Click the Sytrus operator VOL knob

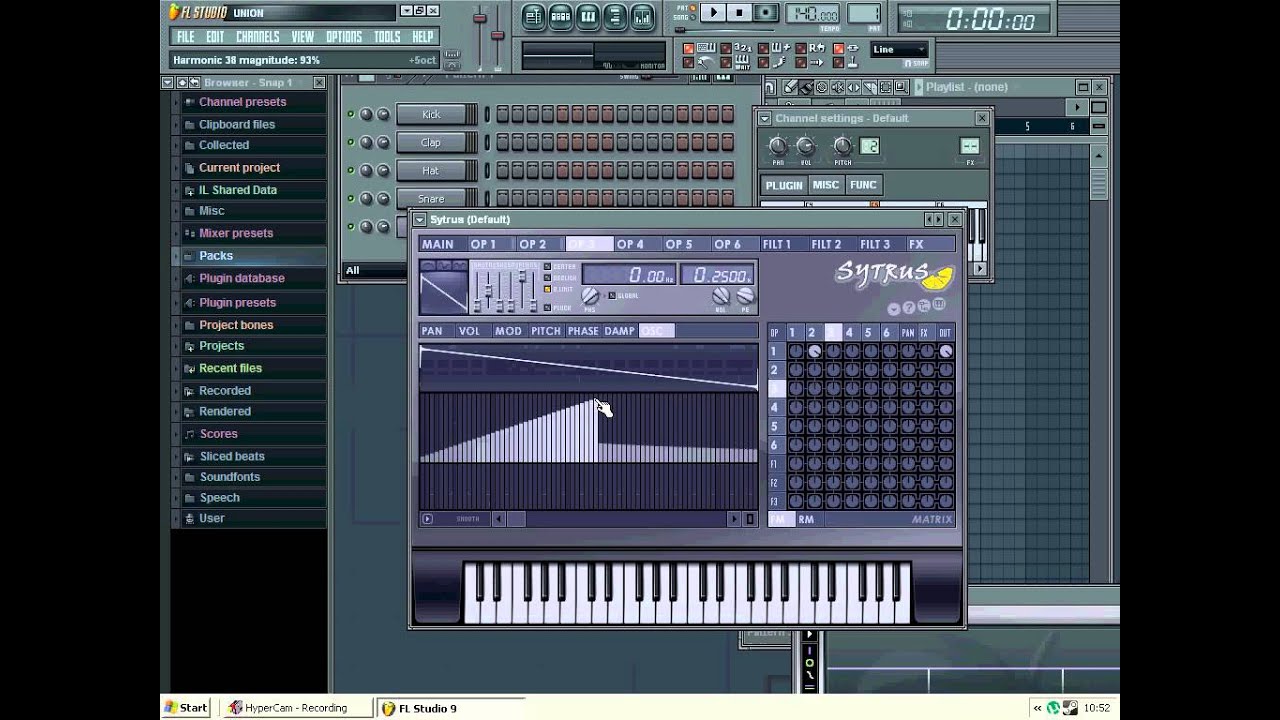point(721,295)
